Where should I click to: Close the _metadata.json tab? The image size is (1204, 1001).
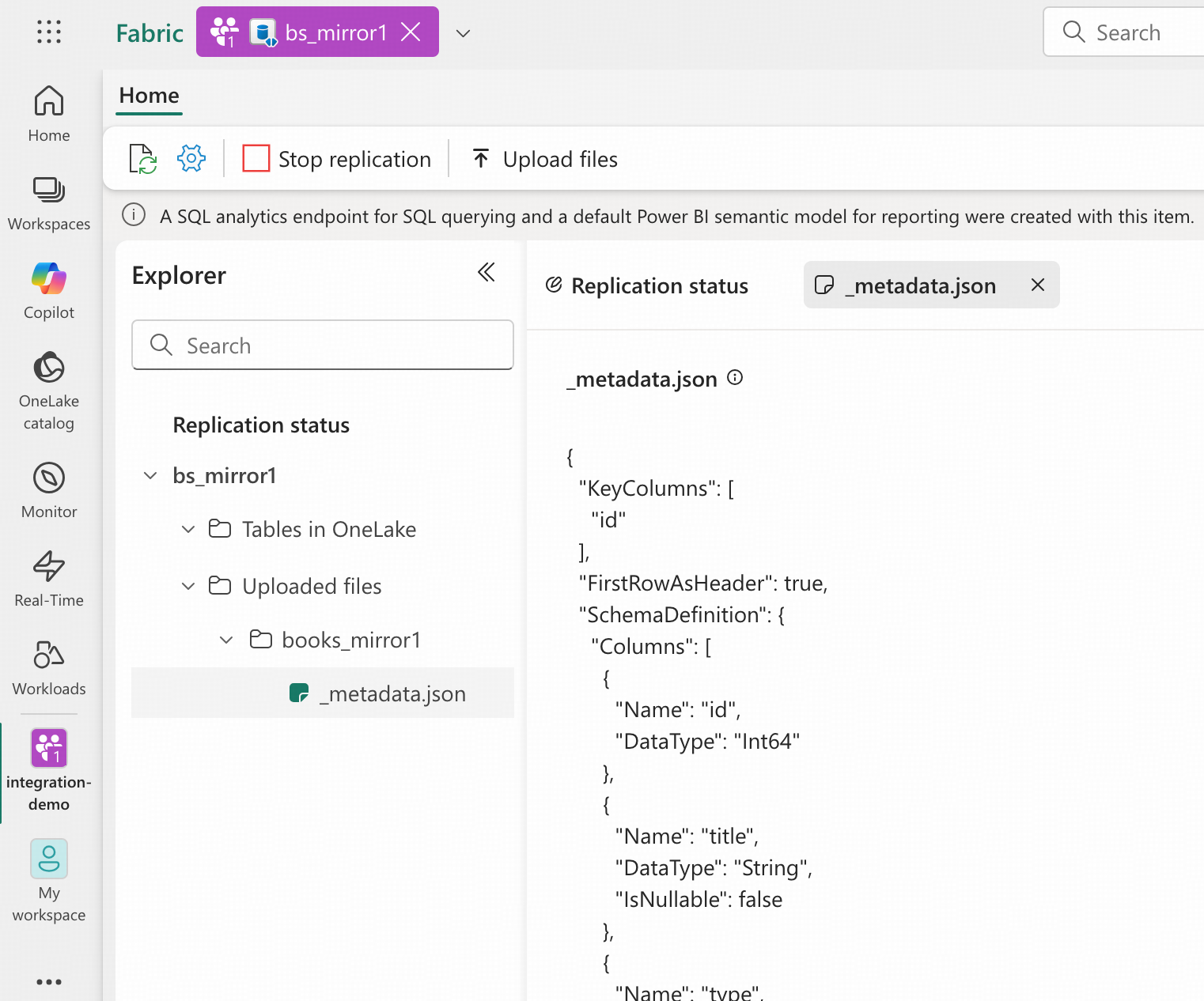point(1038,285)
